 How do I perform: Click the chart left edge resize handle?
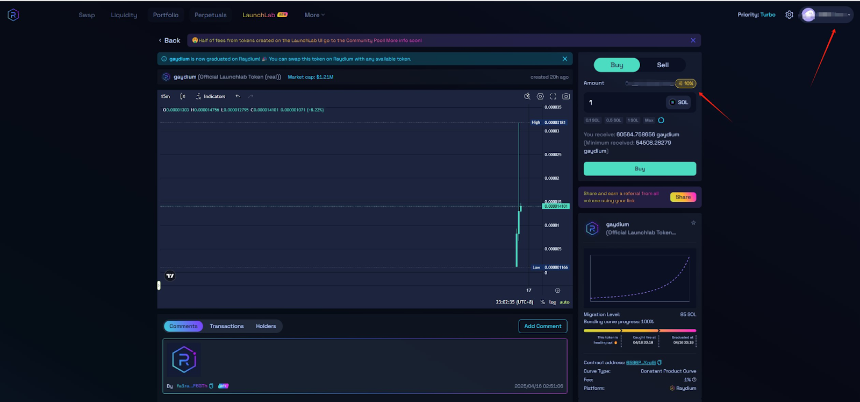point(159,285)
